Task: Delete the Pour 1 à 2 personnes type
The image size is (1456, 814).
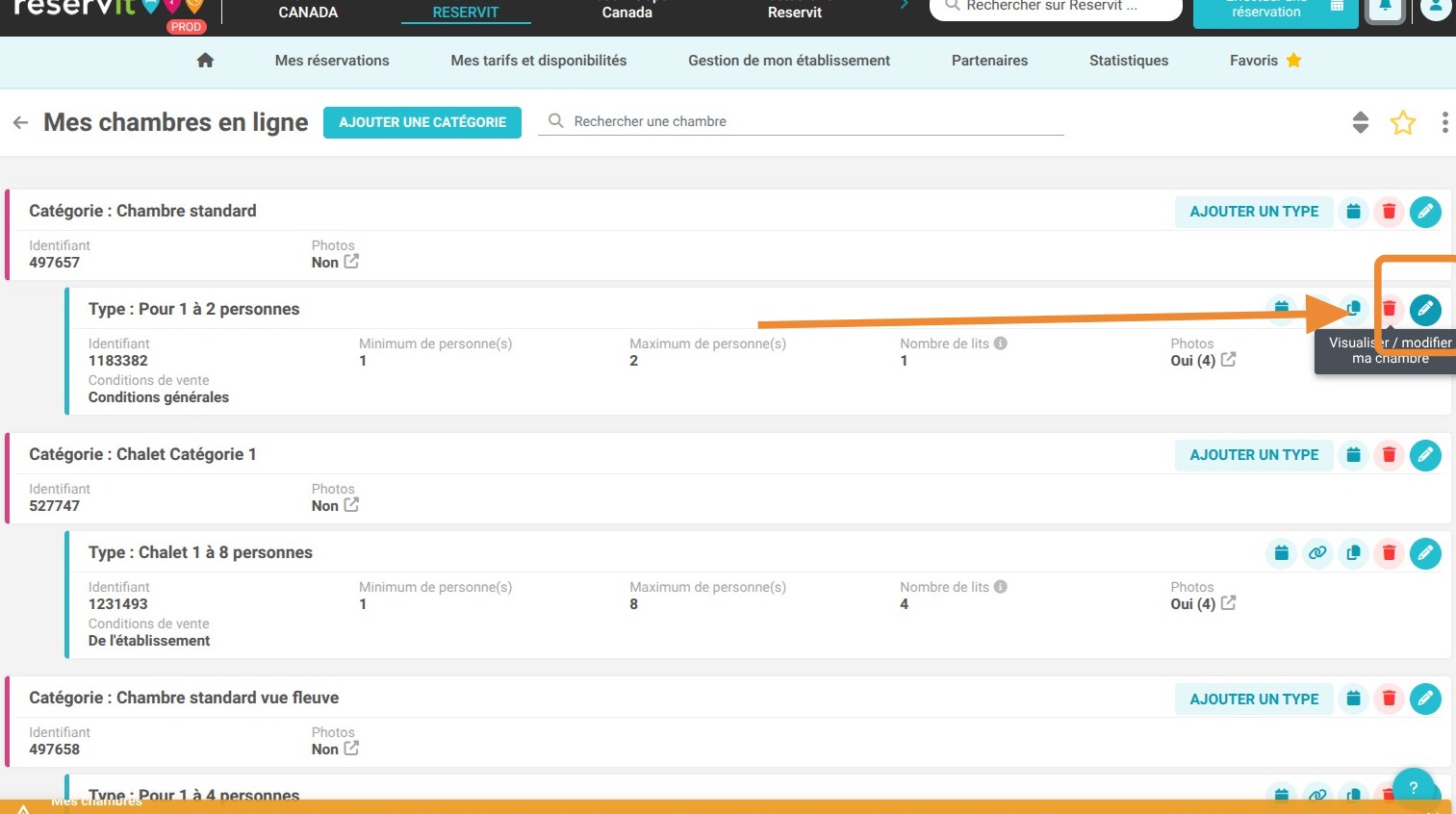Action: [1389, 309]
